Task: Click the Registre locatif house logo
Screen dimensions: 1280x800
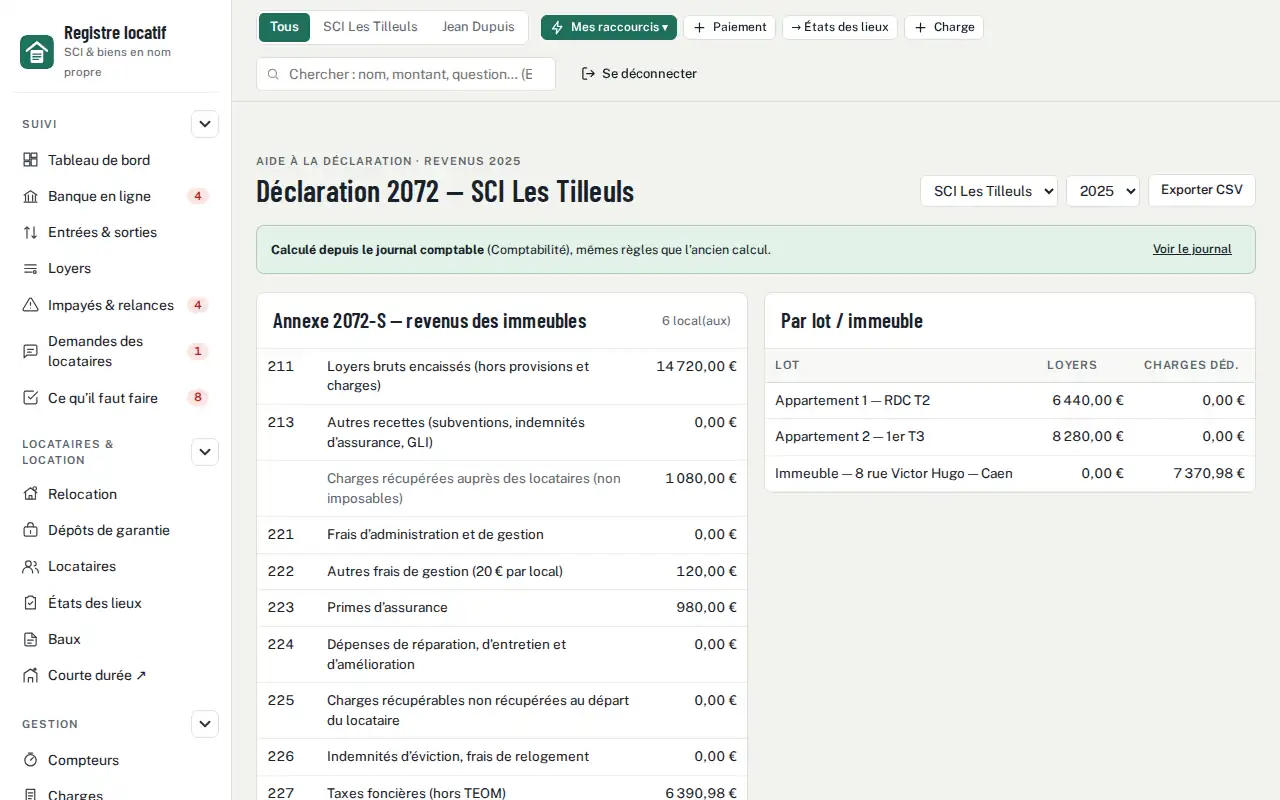Action: (x=37, y=52)
